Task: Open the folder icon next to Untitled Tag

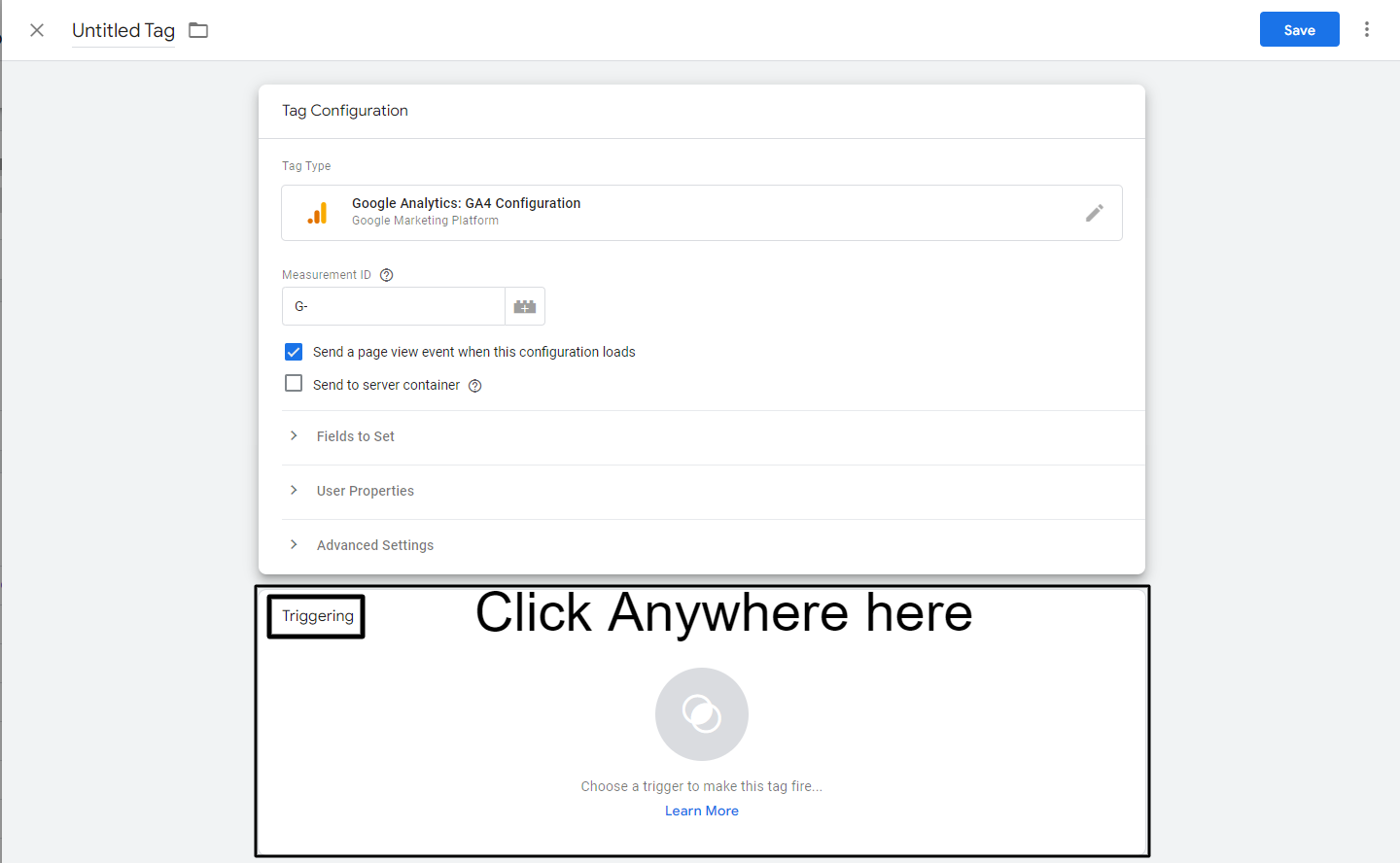Action: coord(197,29)
